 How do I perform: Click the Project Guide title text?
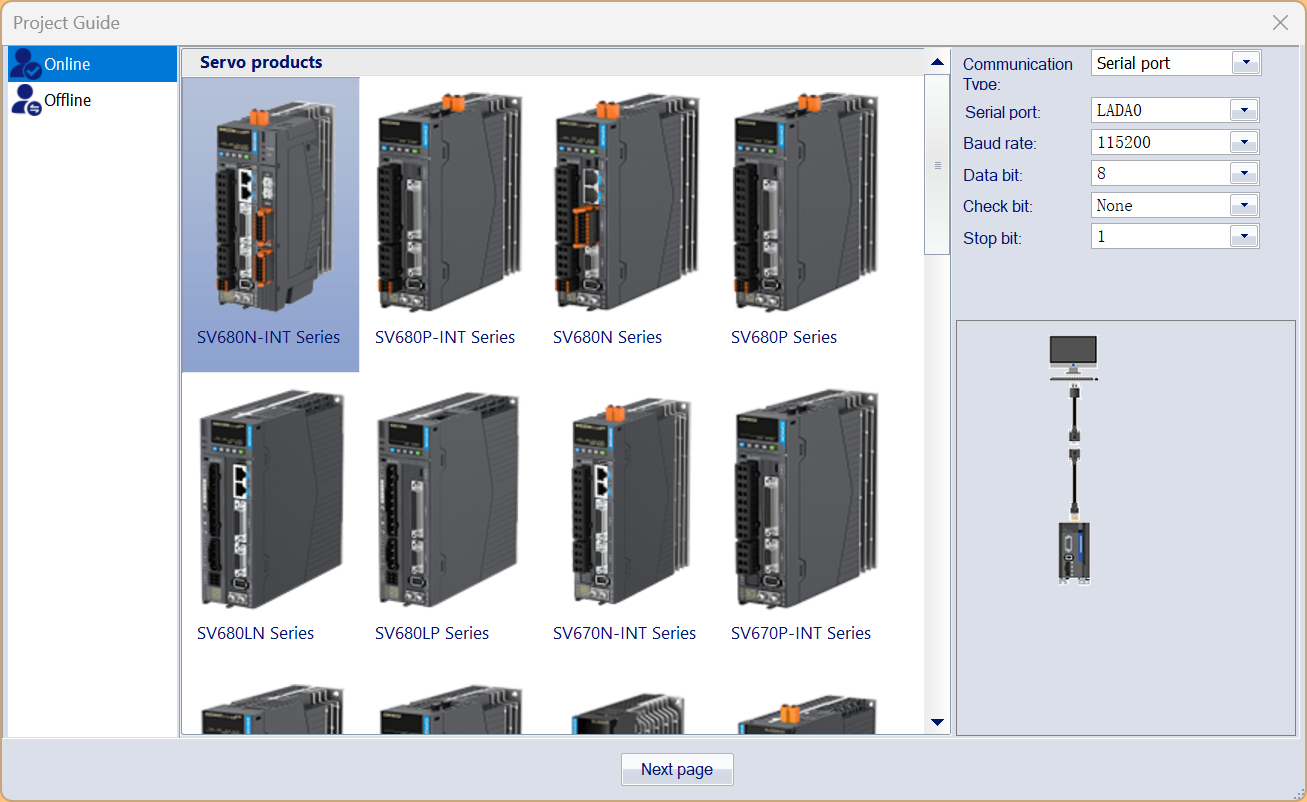pos(66,22)
